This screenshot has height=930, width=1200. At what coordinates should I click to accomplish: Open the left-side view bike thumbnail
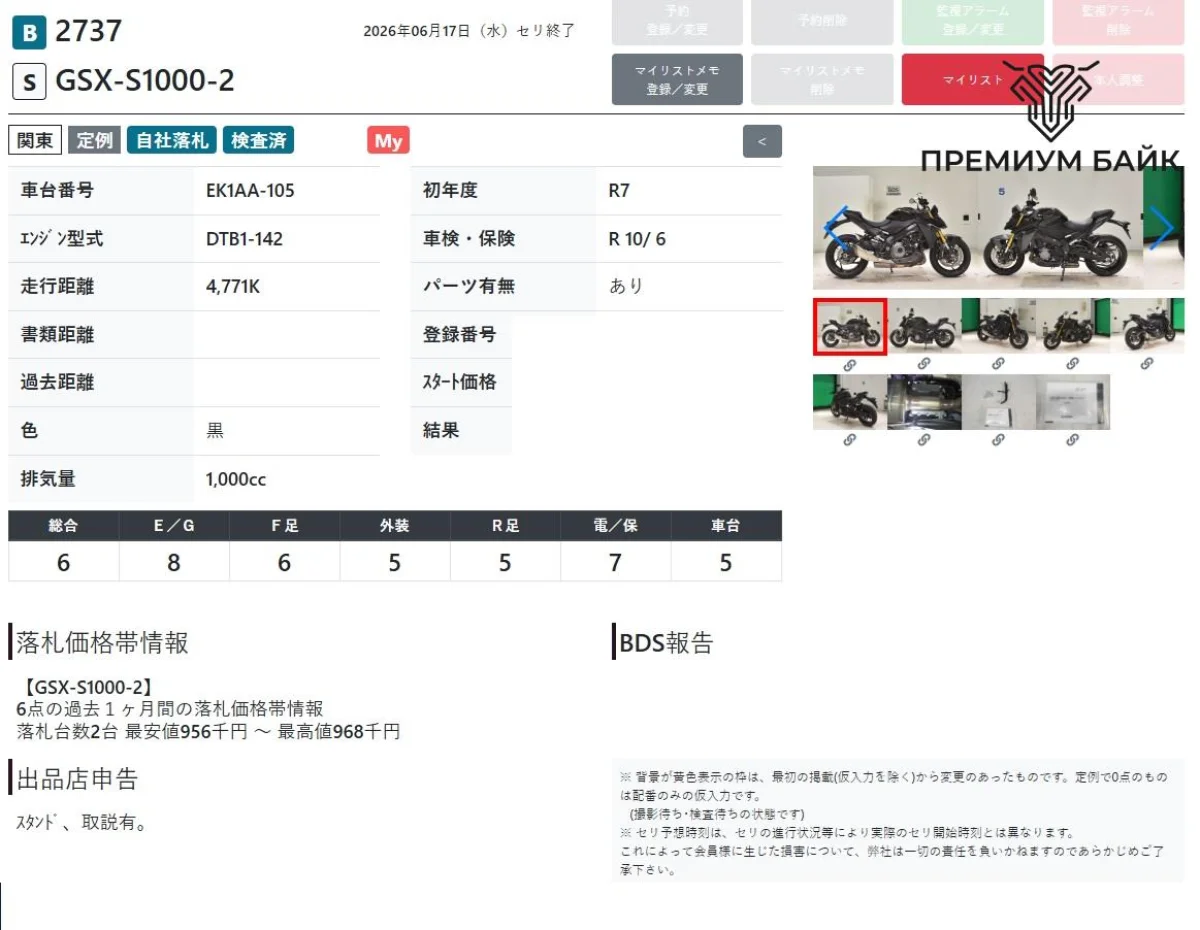924,326
